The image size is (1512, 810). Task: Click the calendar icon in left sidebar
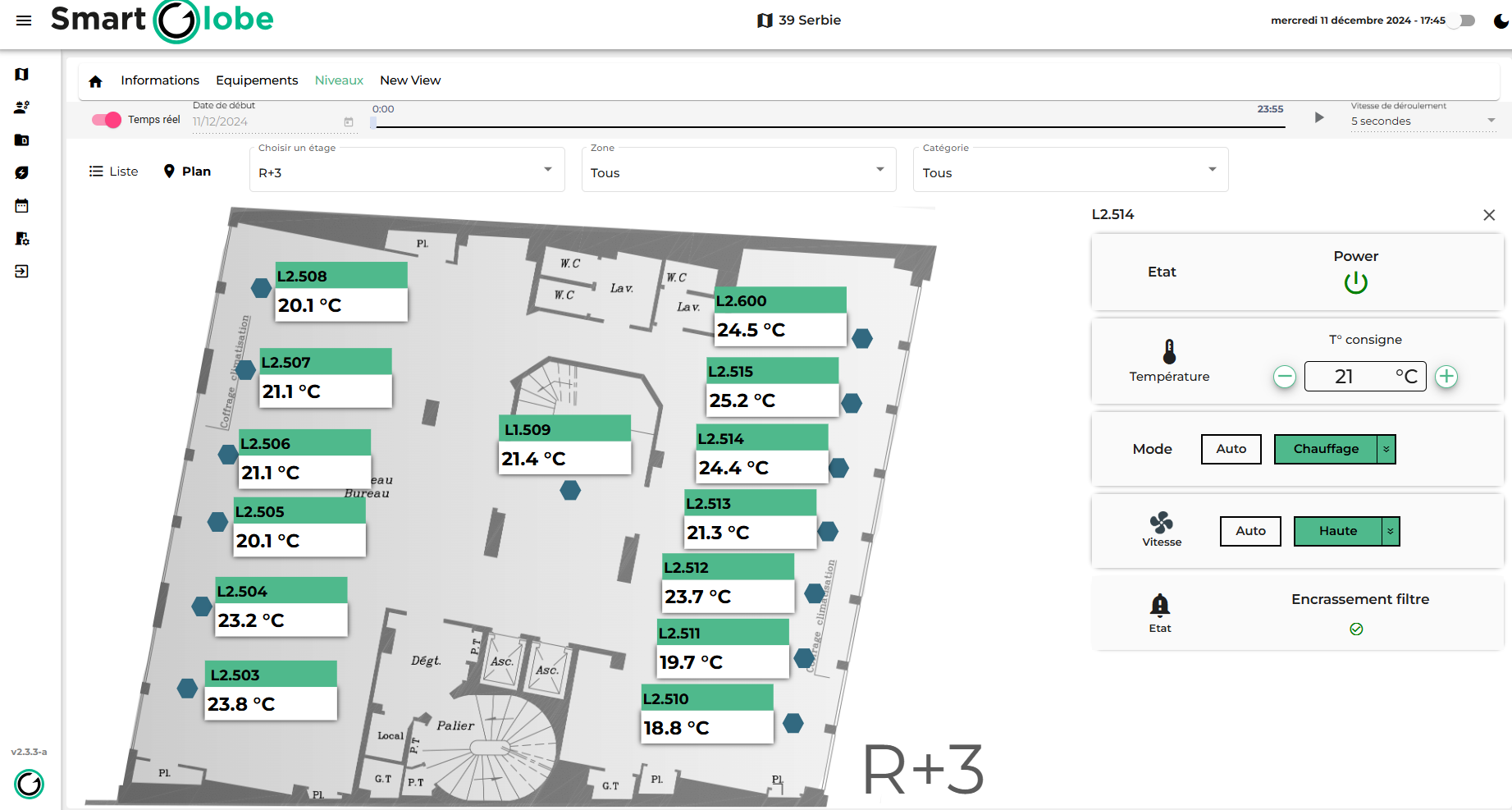(22, 206)
